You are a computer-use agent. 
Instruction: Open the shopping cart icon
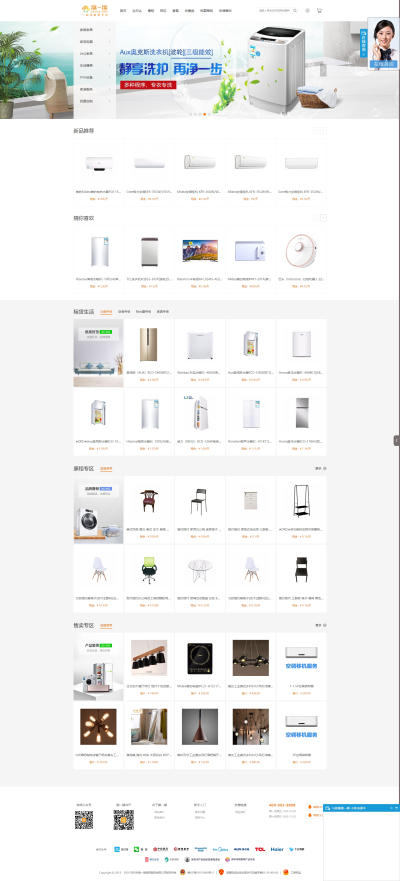coord(320,11)
